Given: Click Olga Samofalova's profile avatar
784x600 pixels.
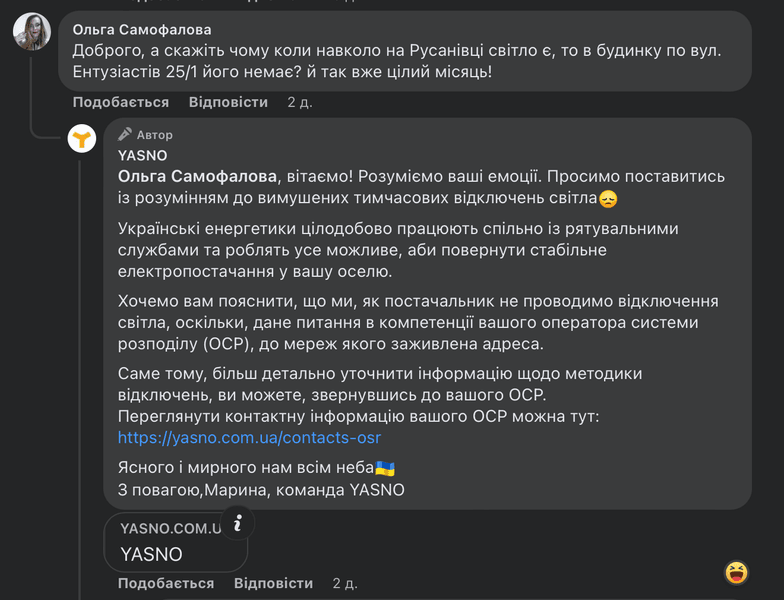Looking at the screenshot, I should pyautogui.click(x=32, y=32).
